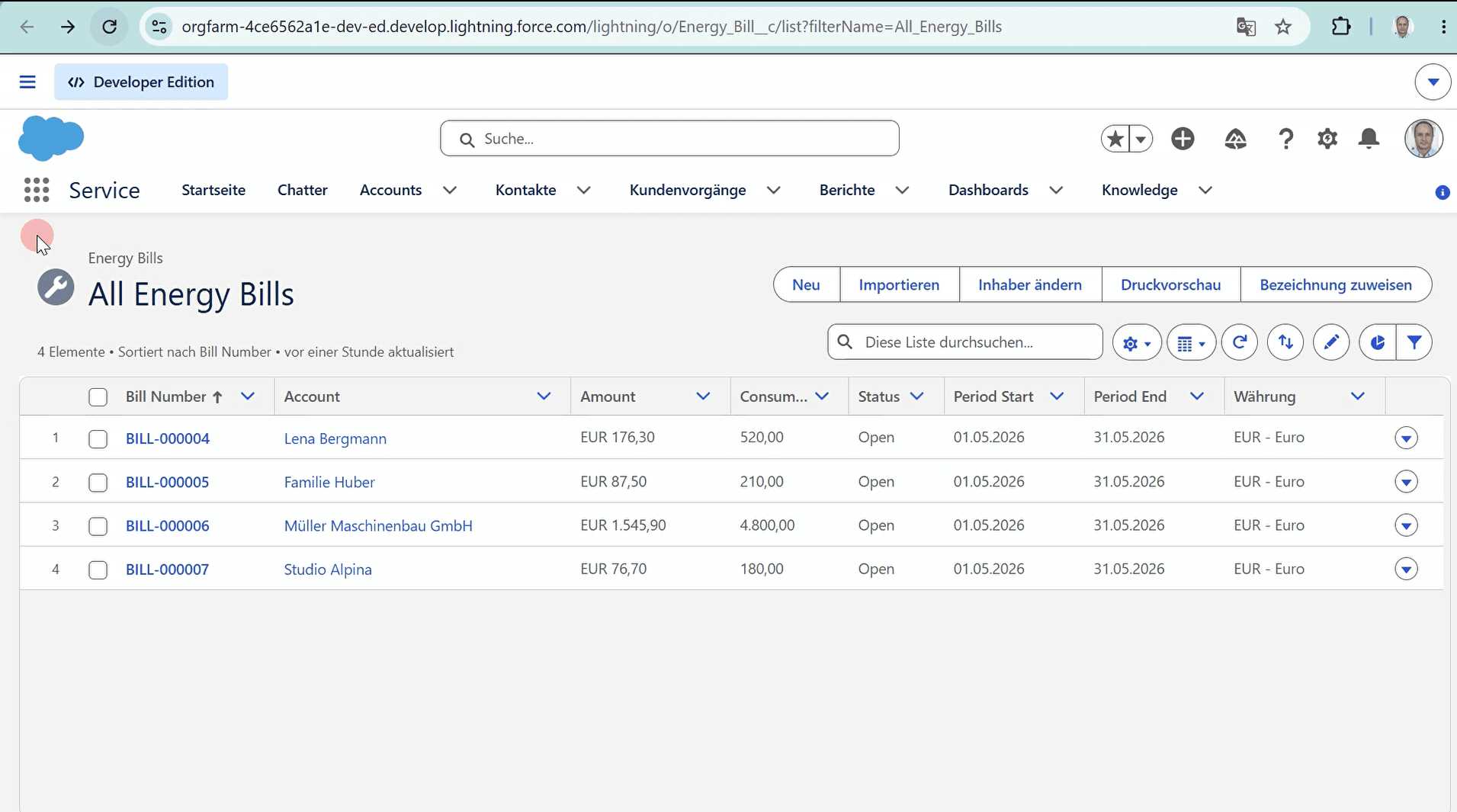The height and width of the screenshot is (812, 1457).
Task: Open the help question mark icon
Action: (x=1285, y=139)
